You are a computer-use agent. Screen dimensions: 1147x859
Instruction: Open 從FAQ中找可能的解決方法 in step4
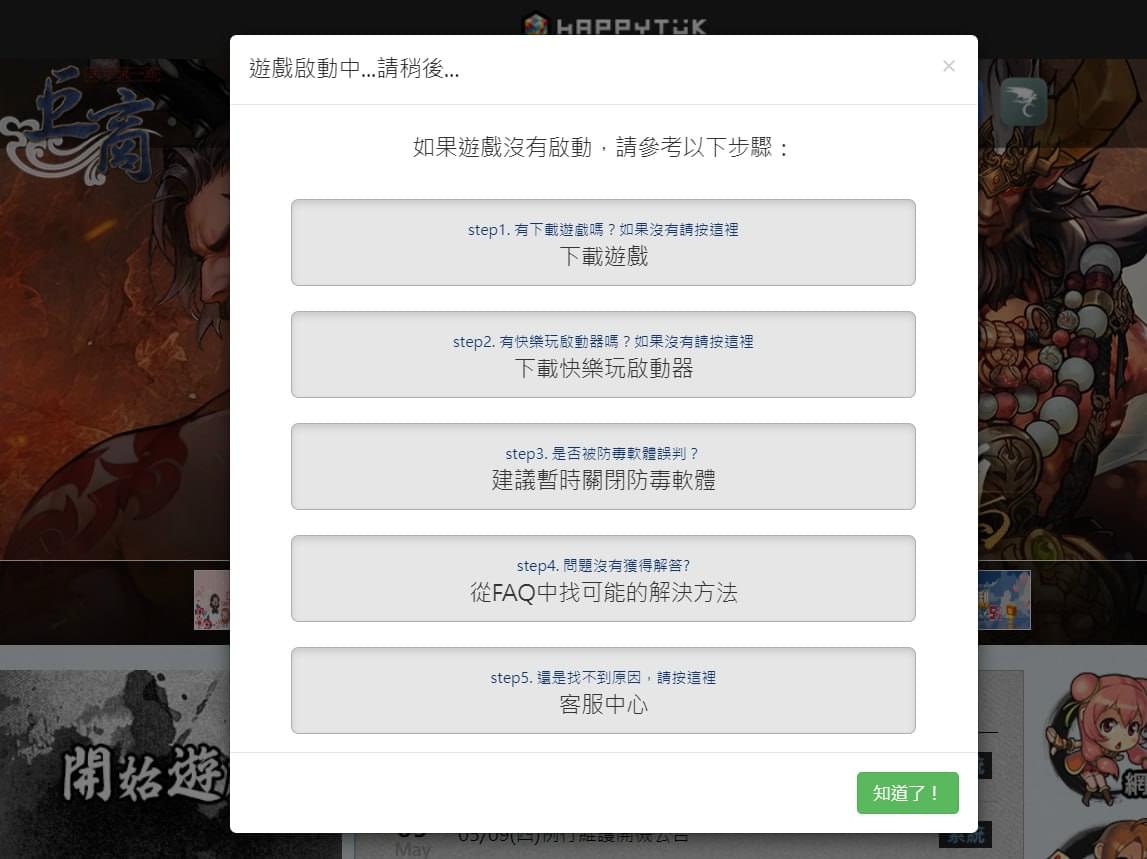(603, 578)
